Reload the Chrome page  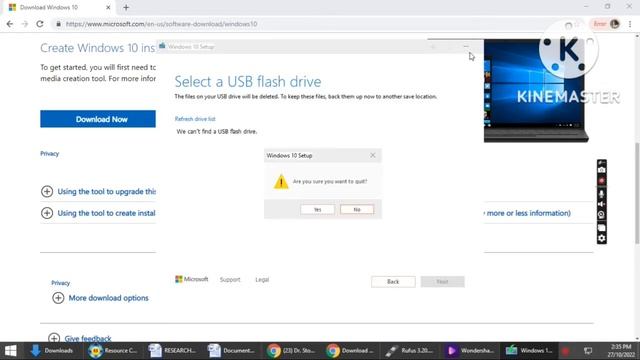point(40,24)
